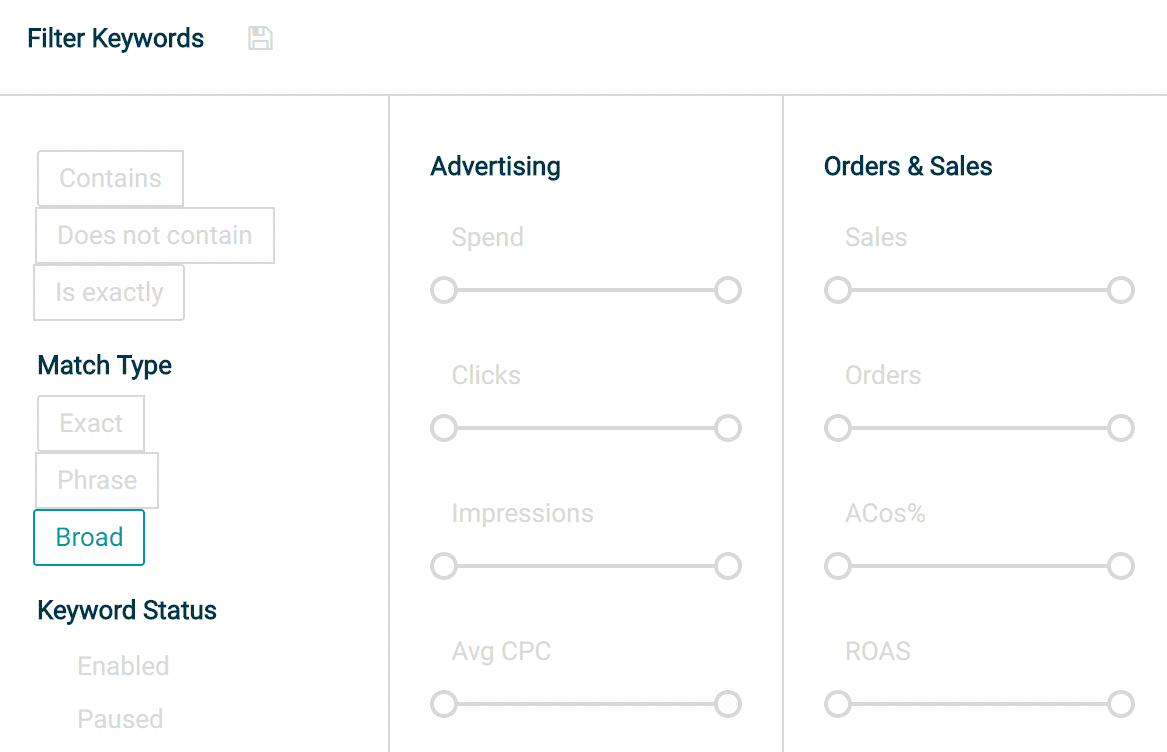Click the Clicks slider left handle
The height and width of the screenshot is (752, 1167).
(444, 428)
